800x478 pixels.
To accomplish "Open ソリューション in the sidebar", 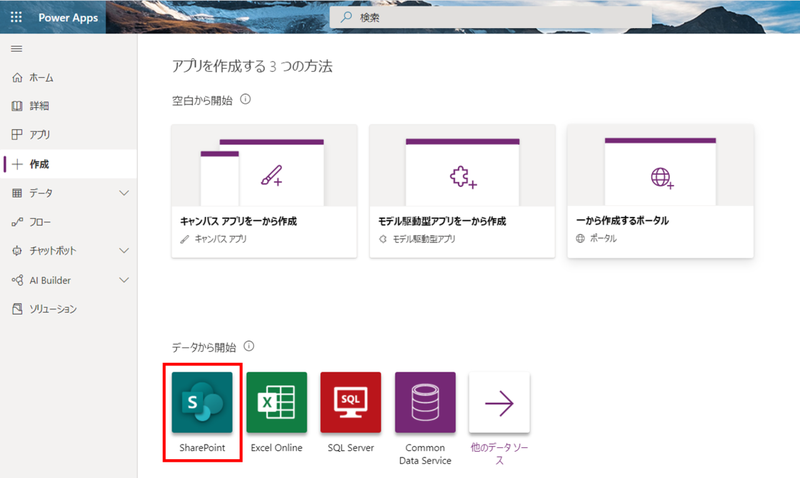I will 68,309.
